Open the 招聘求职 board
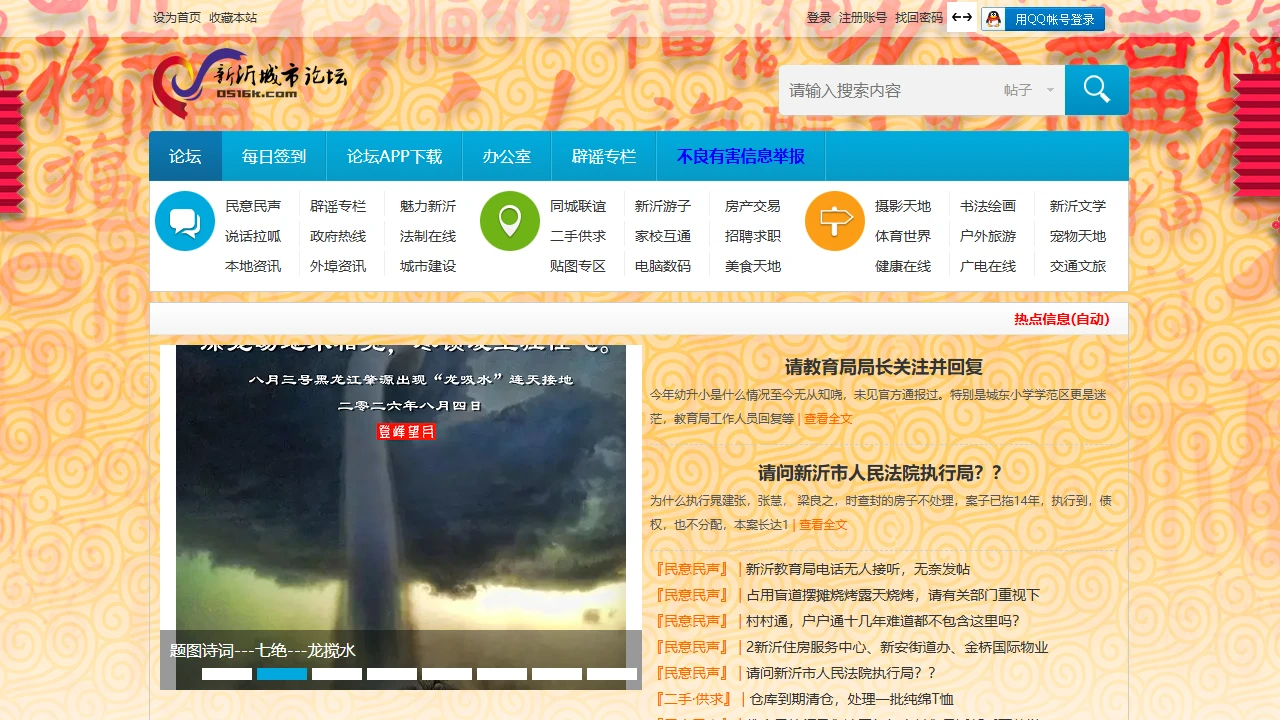Screen dimensions: 1280x720 click(x=753, y=236)
